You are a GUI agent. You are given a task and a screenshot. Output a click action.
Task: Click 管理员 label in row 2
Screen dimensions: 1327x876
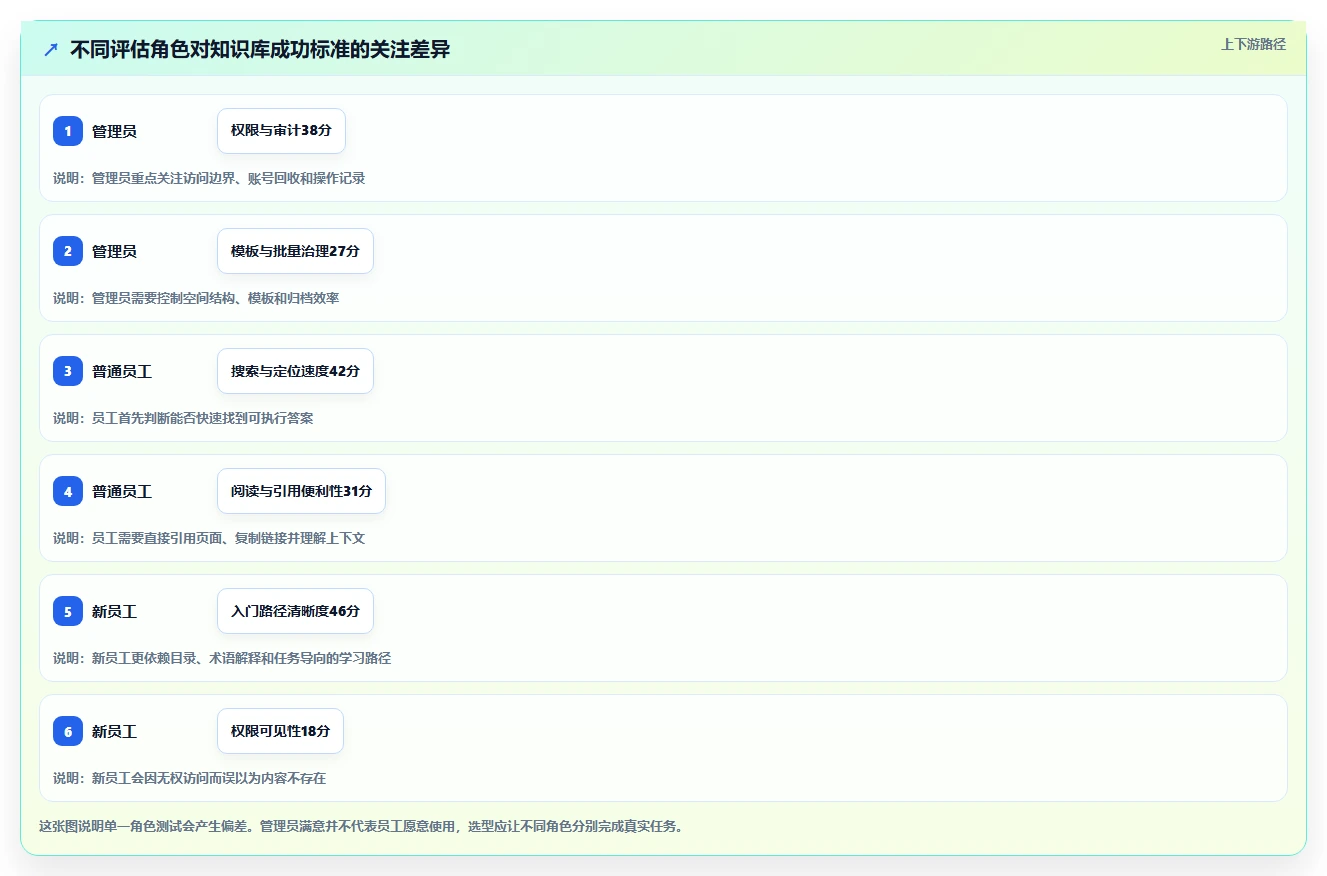click(x=114, y=251)
